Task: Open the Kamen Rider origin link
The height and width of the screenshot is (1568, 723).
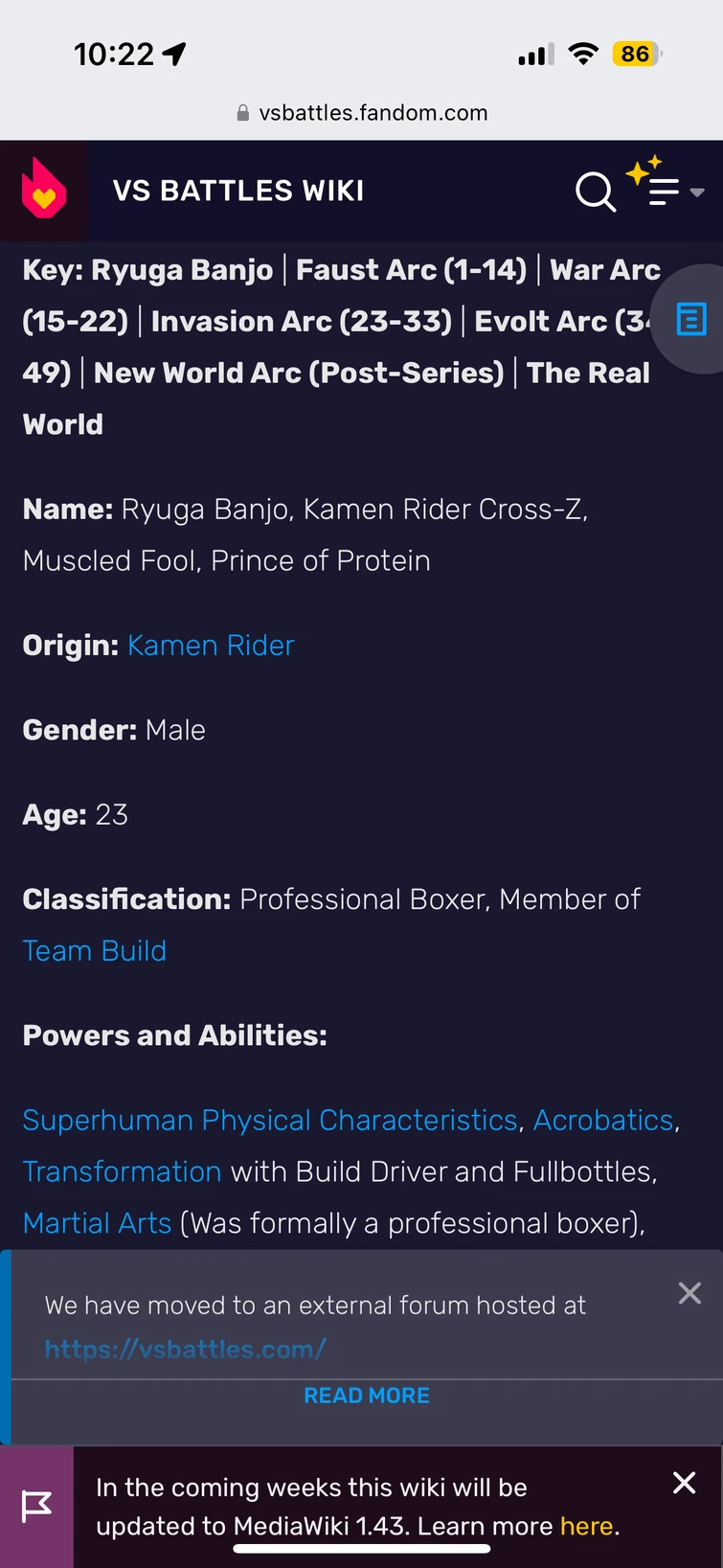Action: pos(210,646)
